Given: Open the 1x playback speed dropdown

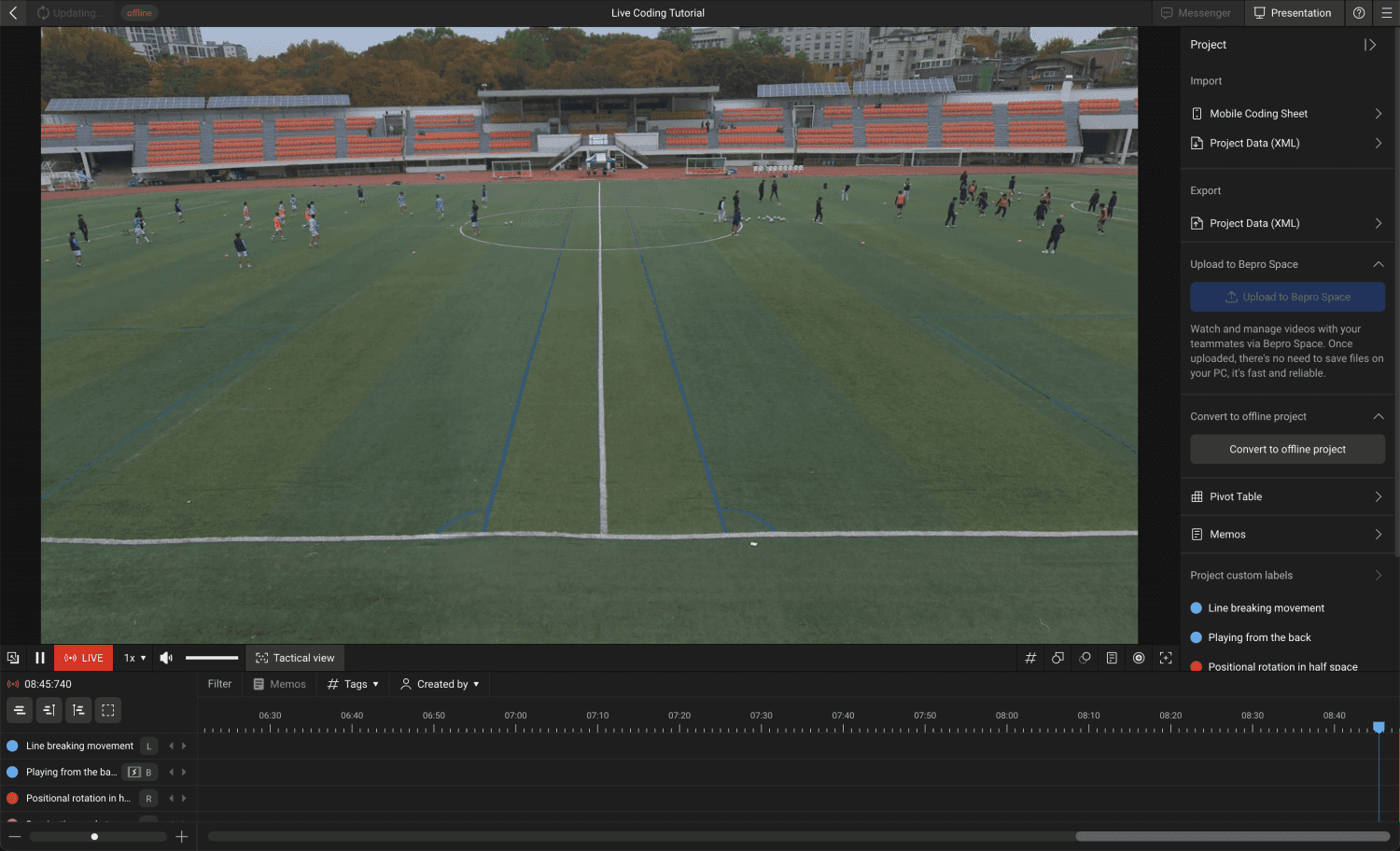Looking at the screenshot, I should coord(135,658).
